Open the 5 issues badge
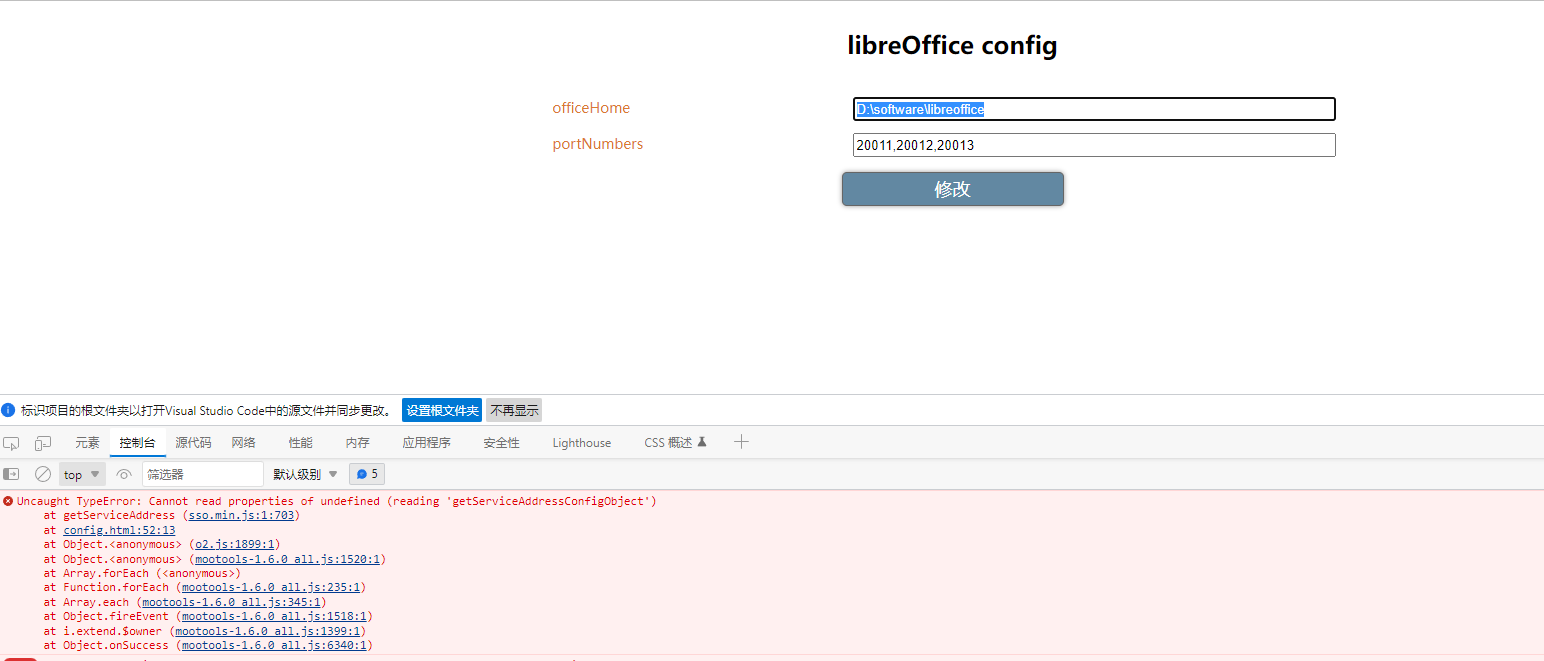This screenshot has width=1544, height=661. [367, 474]
